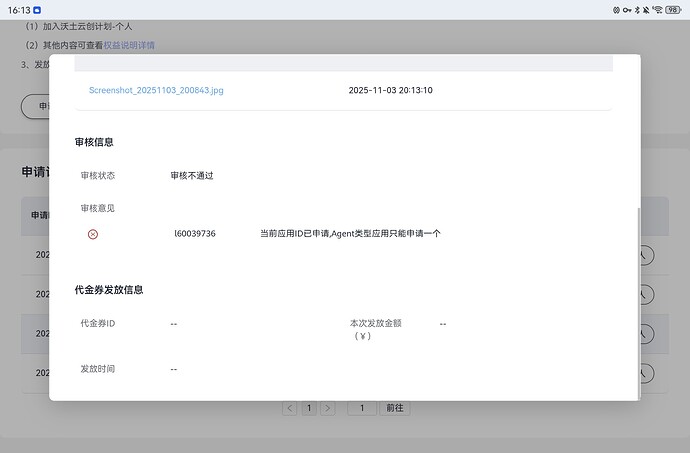Viewport: 690px width, 453px height.
Task: Click the '--' value next to 本次发放金额
Action: click(x=443, y=324)
